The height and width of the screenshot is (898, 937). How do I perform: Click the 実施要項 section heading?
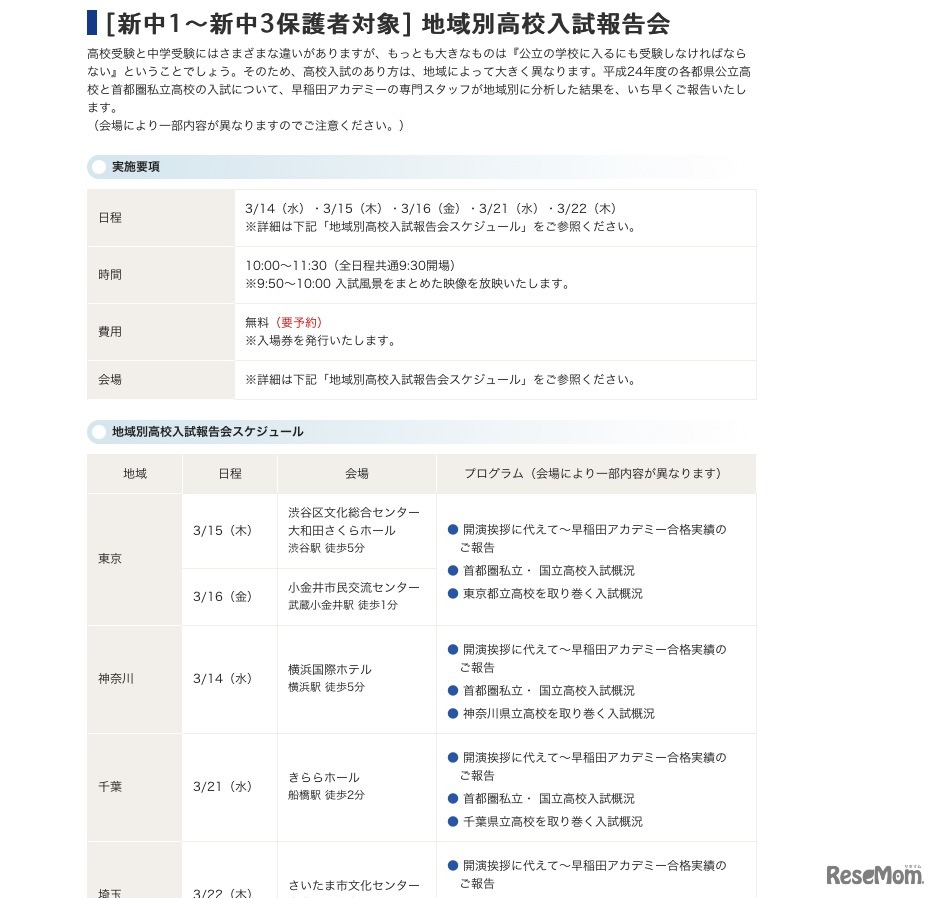tap(136, 167)
